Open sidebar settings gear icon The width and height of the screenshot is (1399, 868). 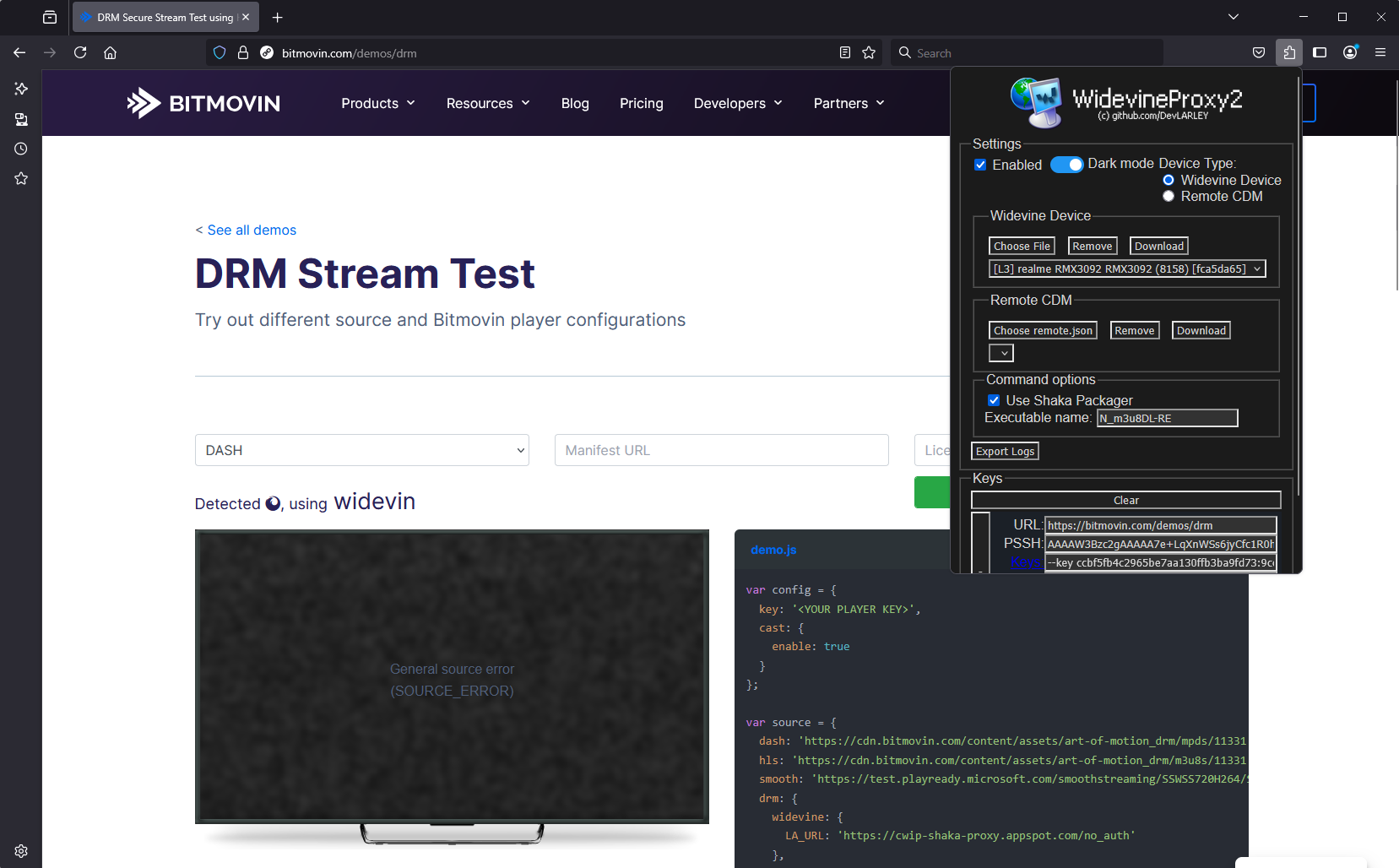point(21,851)
